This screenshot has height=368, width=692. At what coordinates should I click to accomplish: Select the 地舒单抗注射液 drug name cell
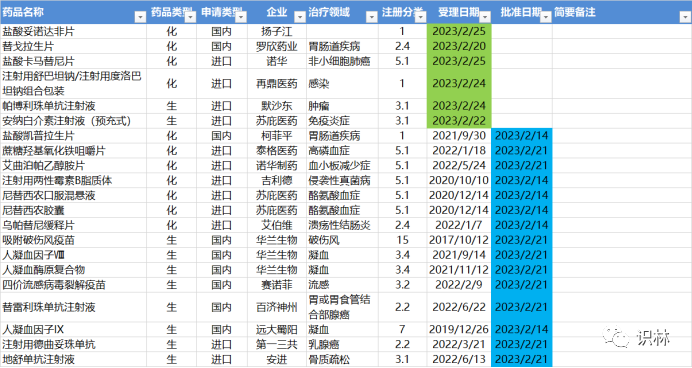click(73, 360)
